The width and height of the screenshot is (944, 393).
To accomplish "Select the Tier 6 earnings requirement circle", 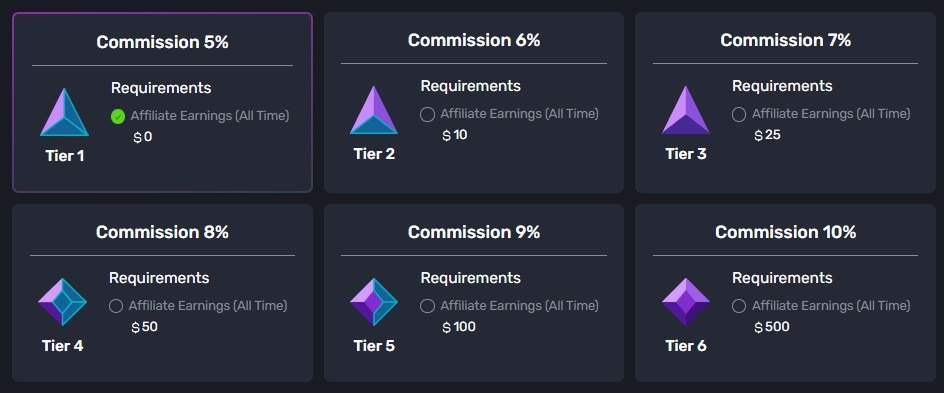I will pyautogui.click(x=739, y=306).
